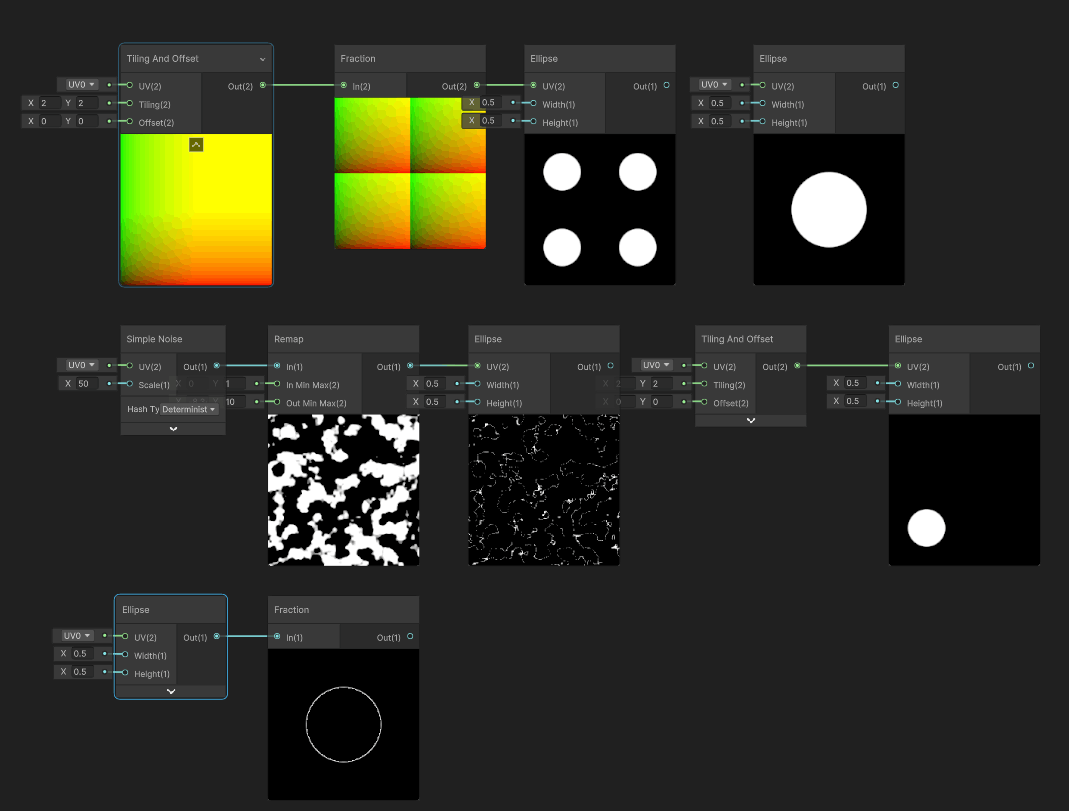Click Out(1) port of Ellipse feeding Fraction
The image size is (1069, 811).
(x=217, y=637)
